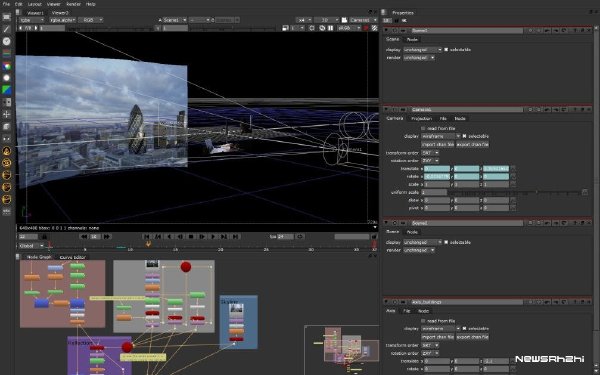Image resolution: width=600 pixels, height=375 pixels.
Task: Click the 'import chan file' button
Action: pos(437,145)
